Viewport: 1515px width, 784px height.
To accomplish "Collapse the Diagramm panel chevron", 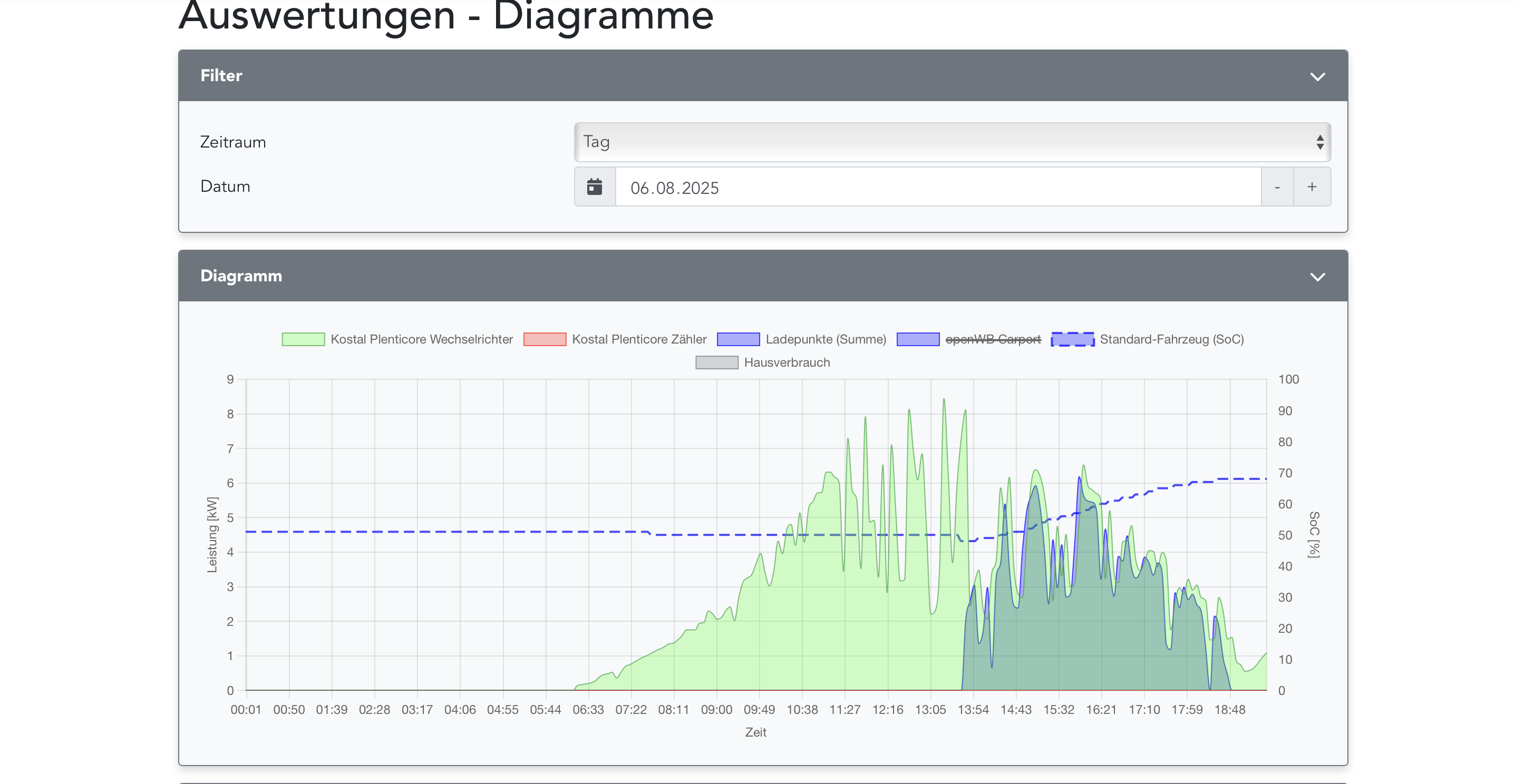I will [x=1317, y=277].
